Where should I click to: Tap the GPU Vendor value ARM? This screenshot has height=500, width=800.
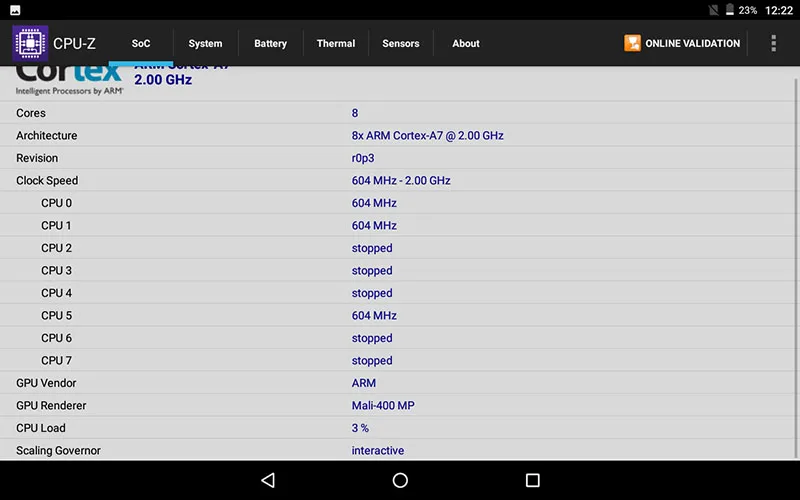[x=363, y=383]
